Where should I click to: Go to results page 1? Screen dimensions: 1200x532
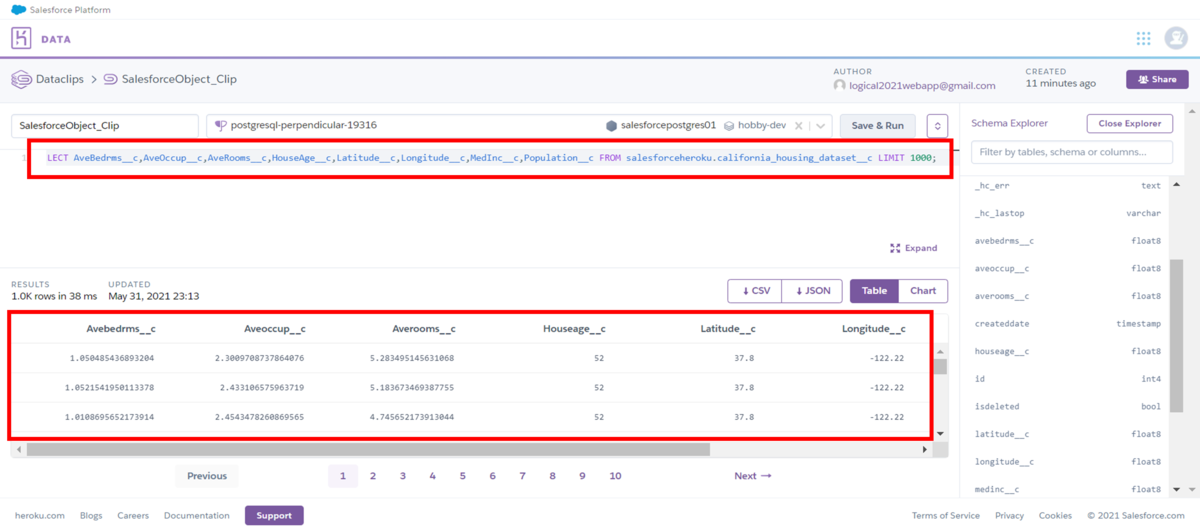click(343, 476)
